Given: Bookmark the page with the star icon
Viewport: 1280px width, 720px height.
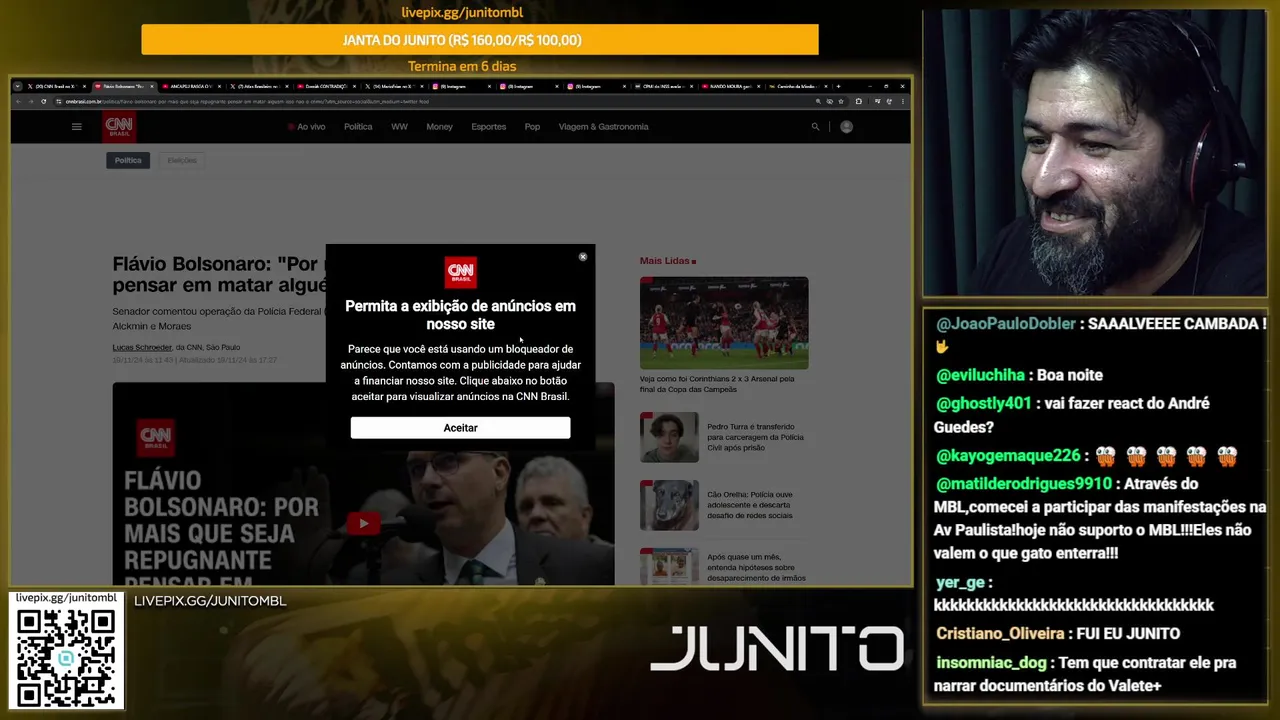Looking at the screenshot, I should pos(841,101).
